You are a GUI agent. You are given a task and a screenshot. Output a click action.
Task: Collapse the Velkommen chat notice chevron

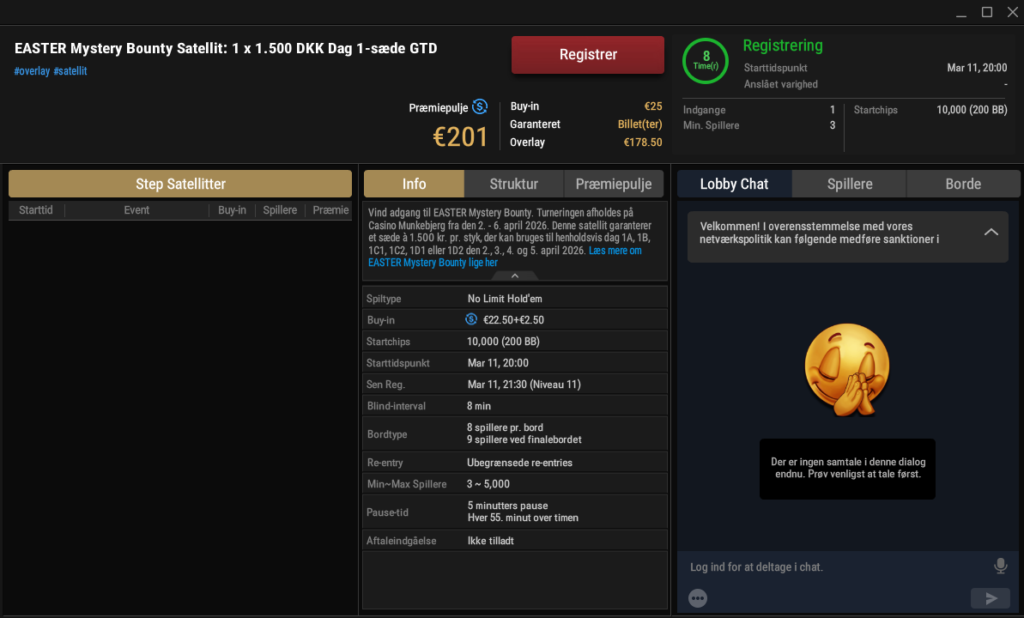pos(991,232)
